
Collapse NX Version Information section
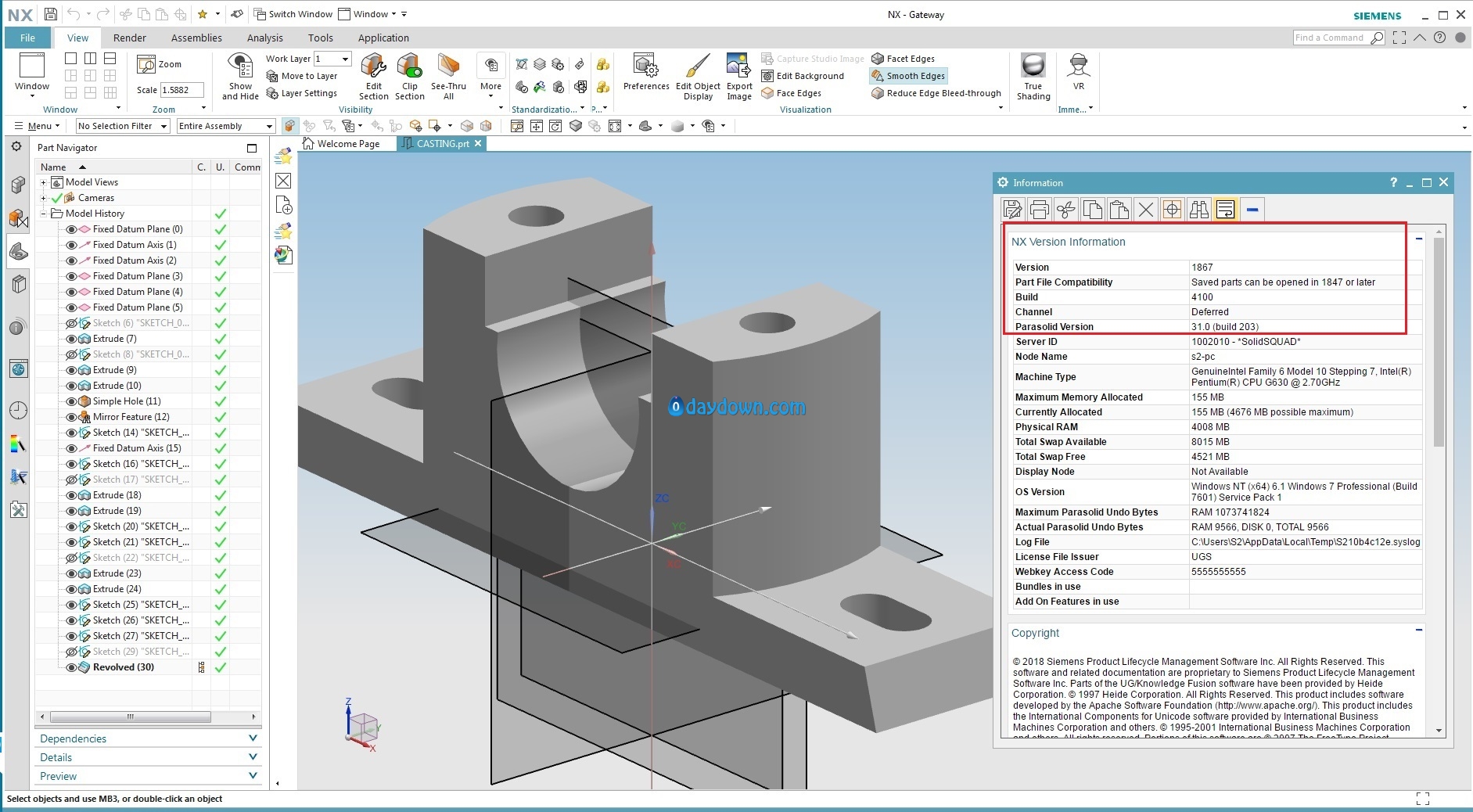point(1418,238)
